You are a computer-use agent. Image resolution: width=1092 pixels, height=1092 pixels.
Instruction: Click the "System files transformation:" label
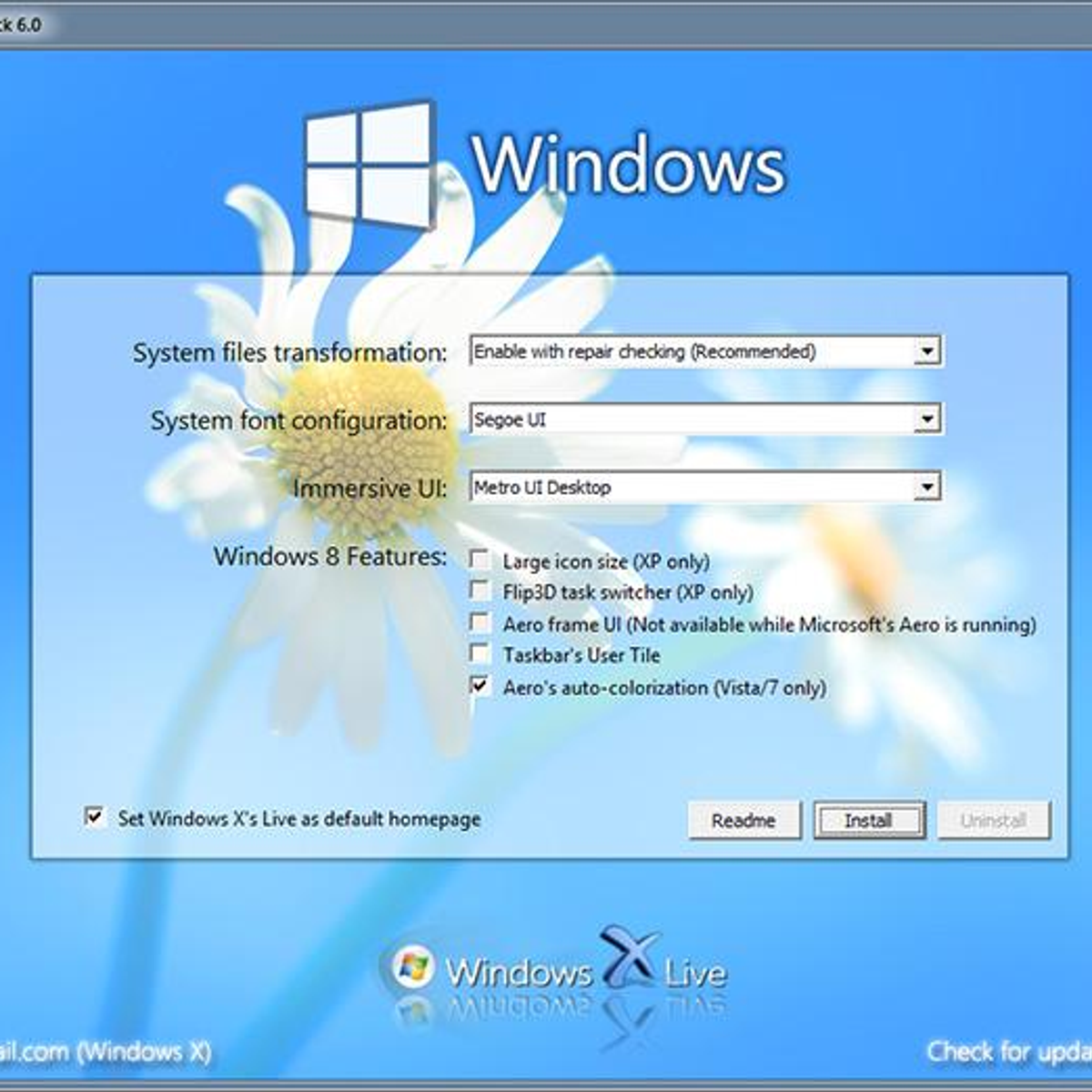click(290, 353)
